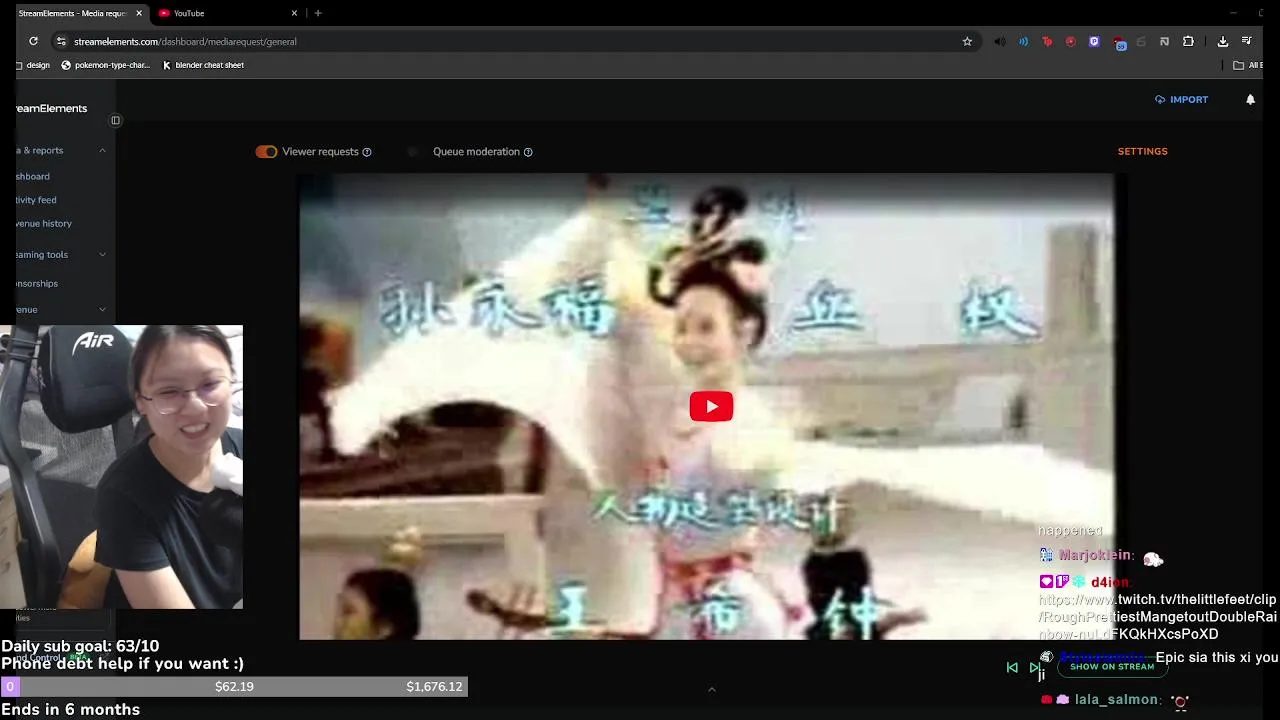
Task: Expand the Streaming tools sidebar section
Action: pyautogui.click(x=102, y=254)
